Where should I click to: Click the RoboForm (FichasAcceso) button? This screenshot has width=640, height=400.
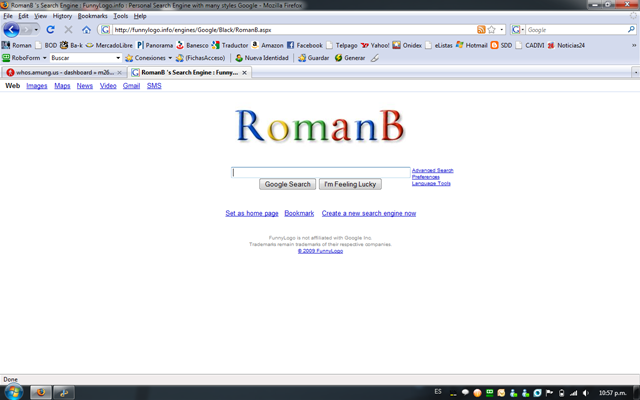(200, 58)
